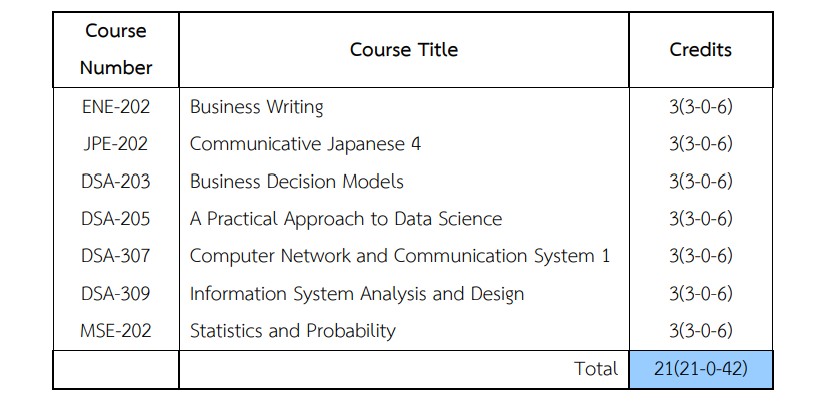Click the "Course Number" column header

(x=116, y=49)
